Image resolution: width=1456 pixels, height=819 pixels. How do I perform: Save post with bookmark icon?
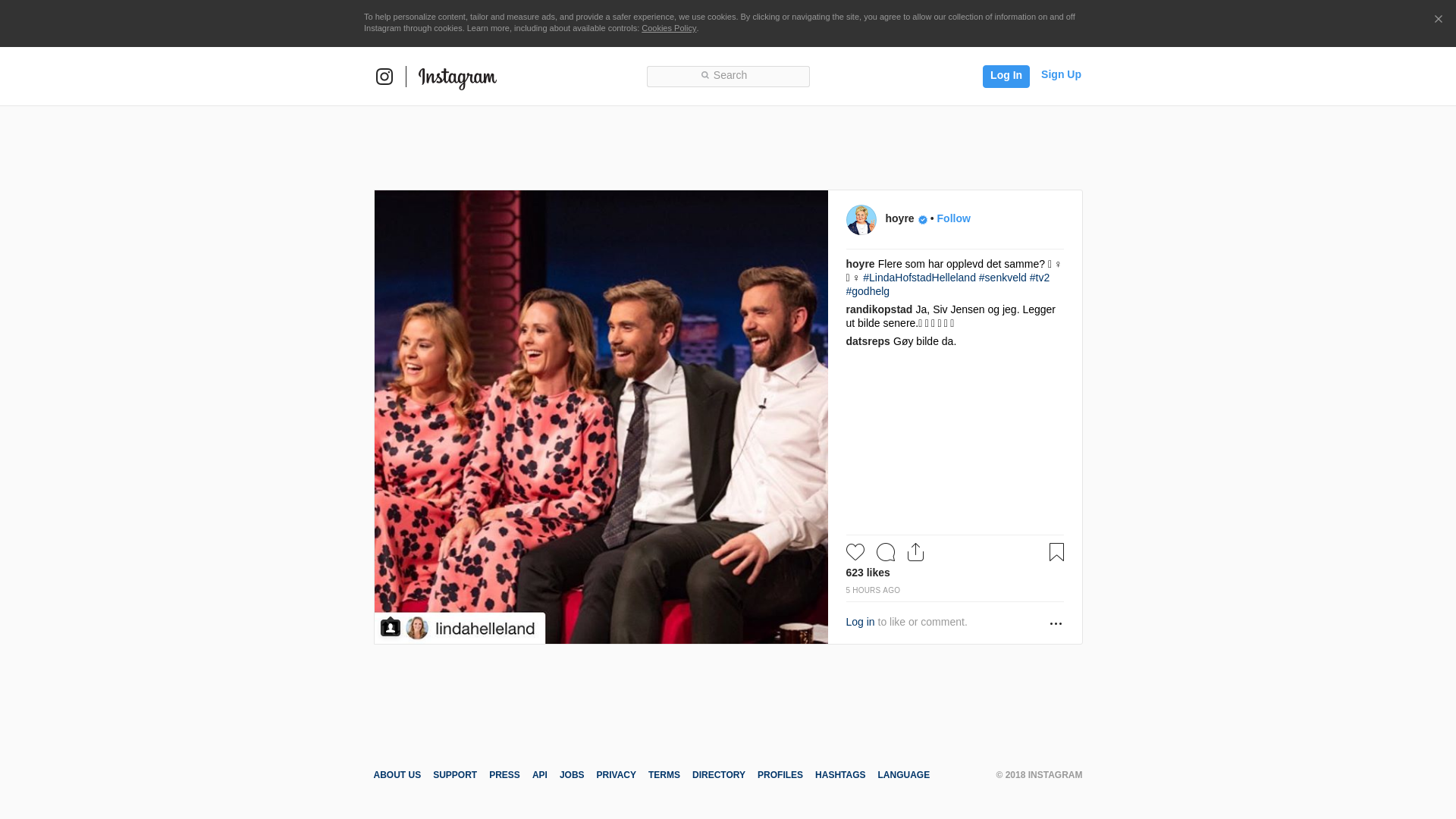pos(1056,552)
